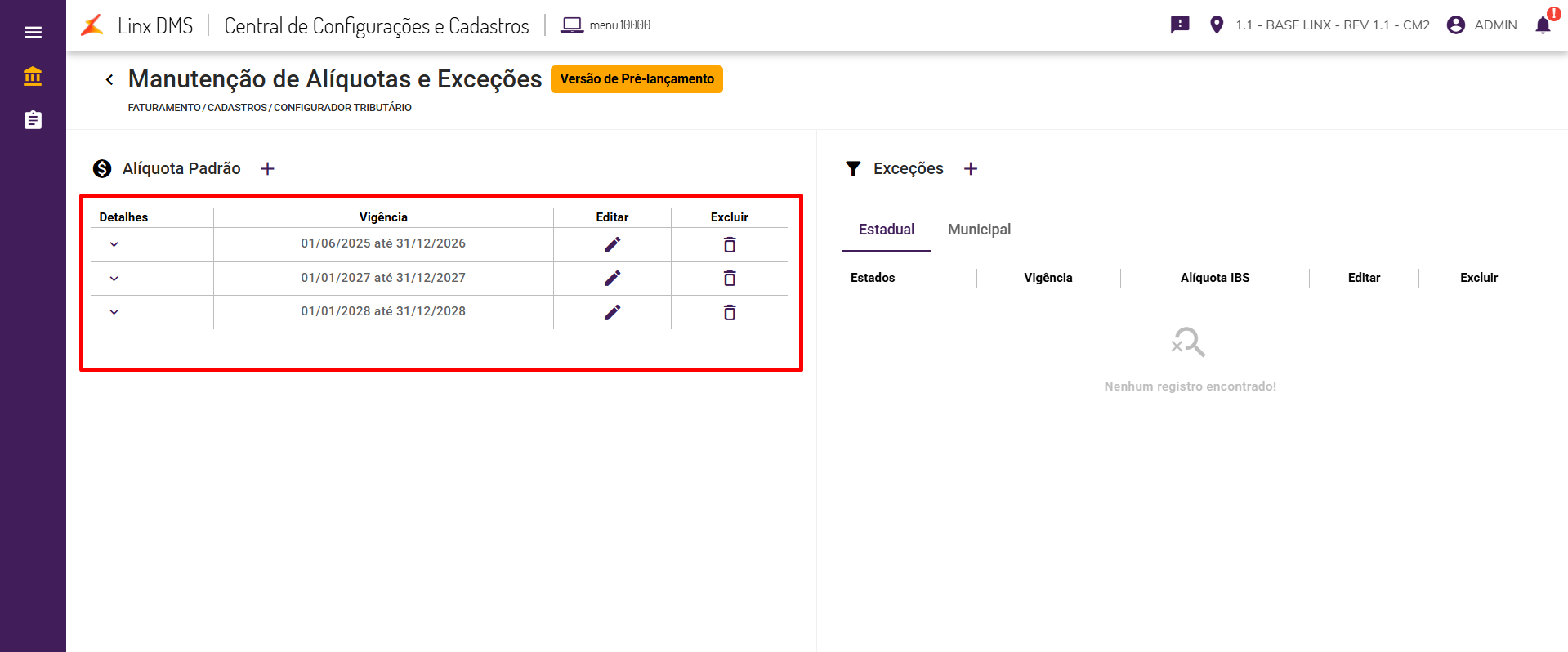This screenshot has height=652, width=1568.
Task: Click the clipboard sidebar icon
Action: point(33,120)
